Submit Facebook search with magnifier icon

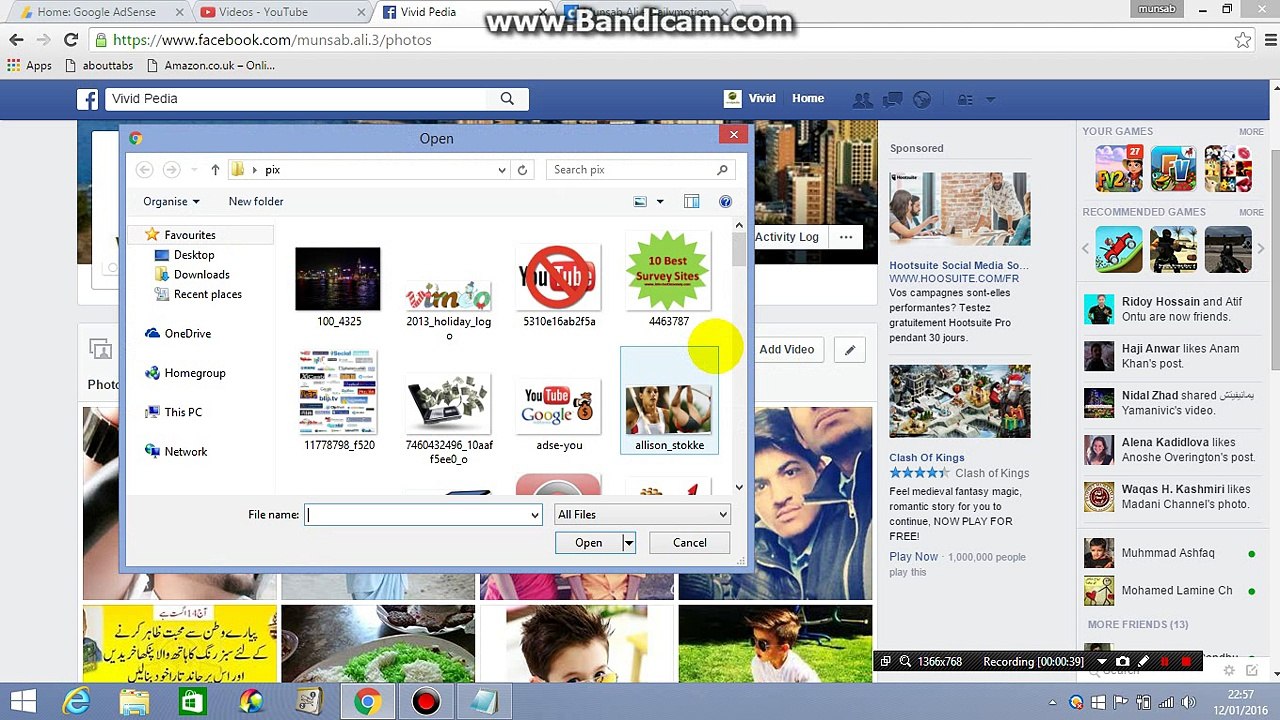coord(507,99)
